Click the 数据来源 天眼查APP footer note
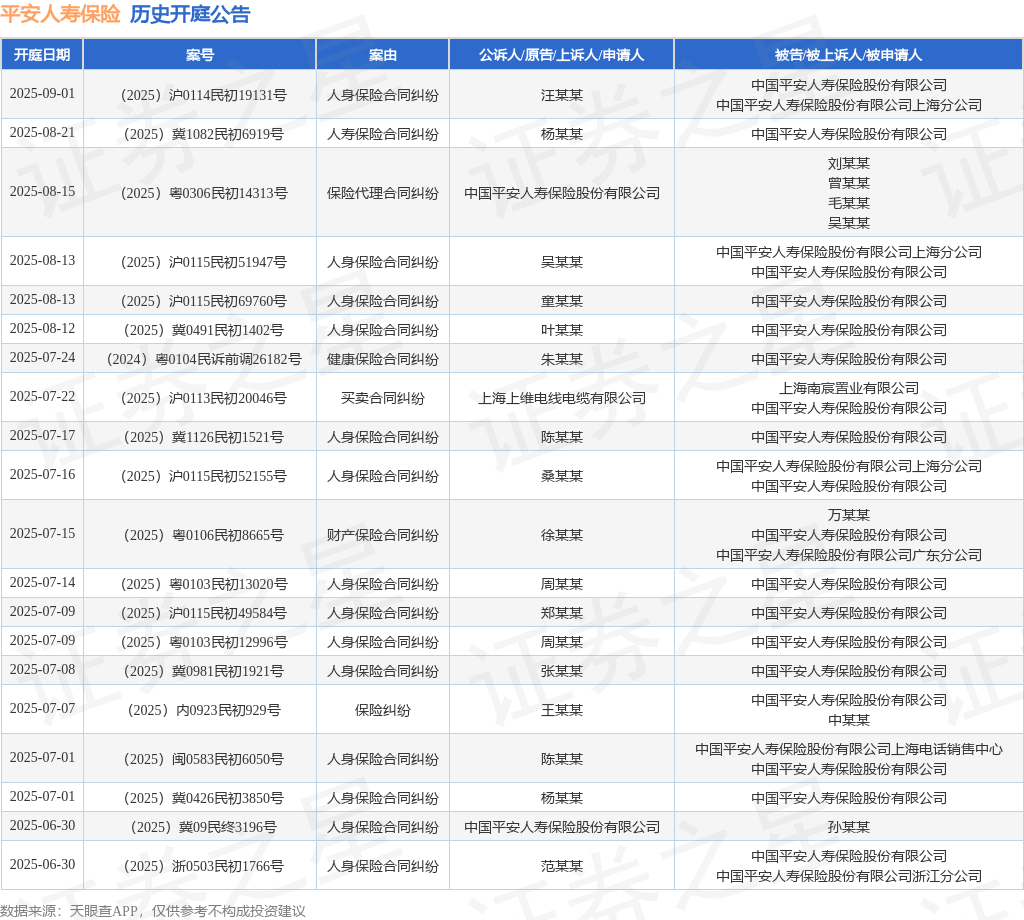Screen dimensions: 1024x920 153,911
